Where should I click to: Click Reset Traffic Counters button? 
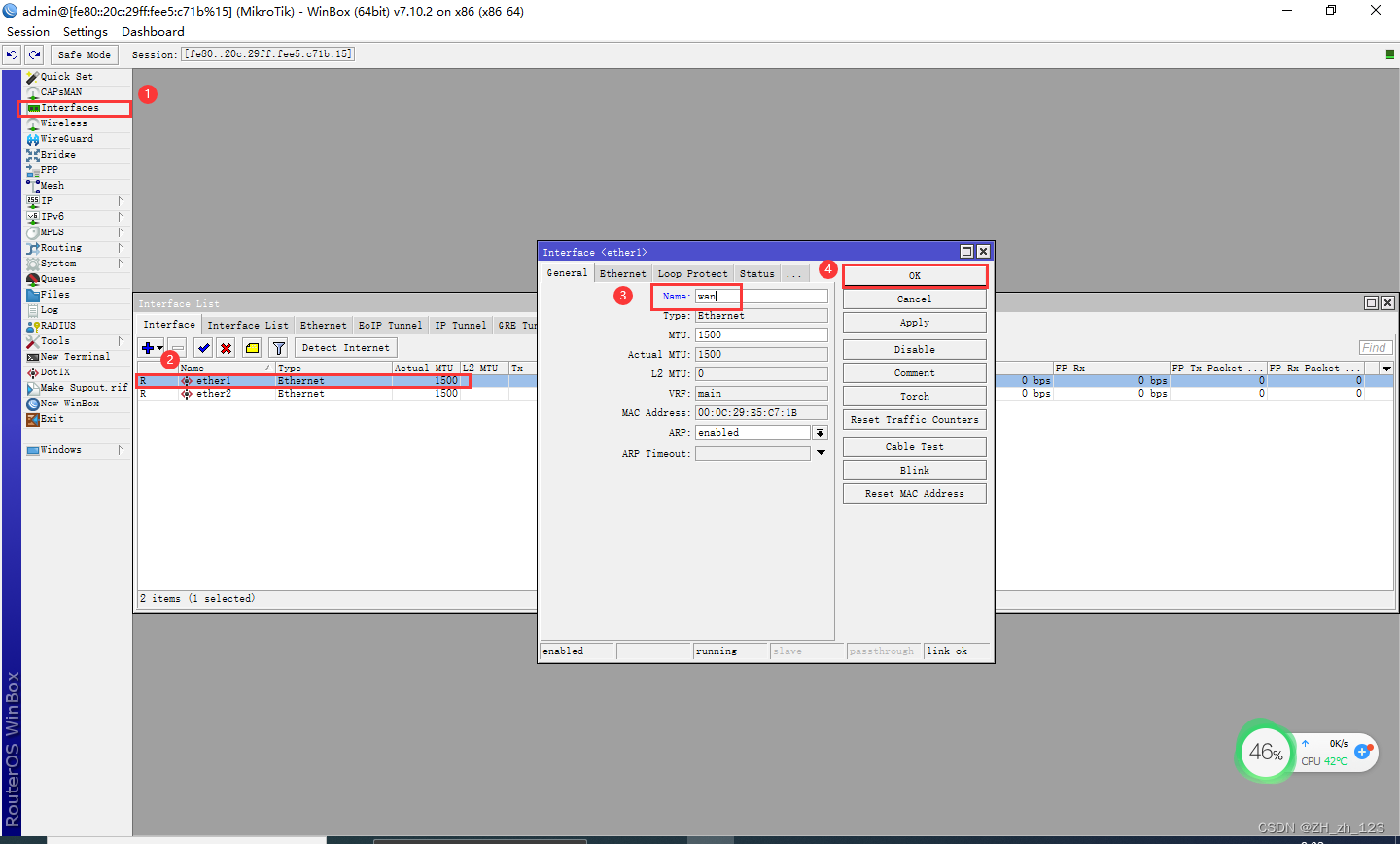[915, 420]
